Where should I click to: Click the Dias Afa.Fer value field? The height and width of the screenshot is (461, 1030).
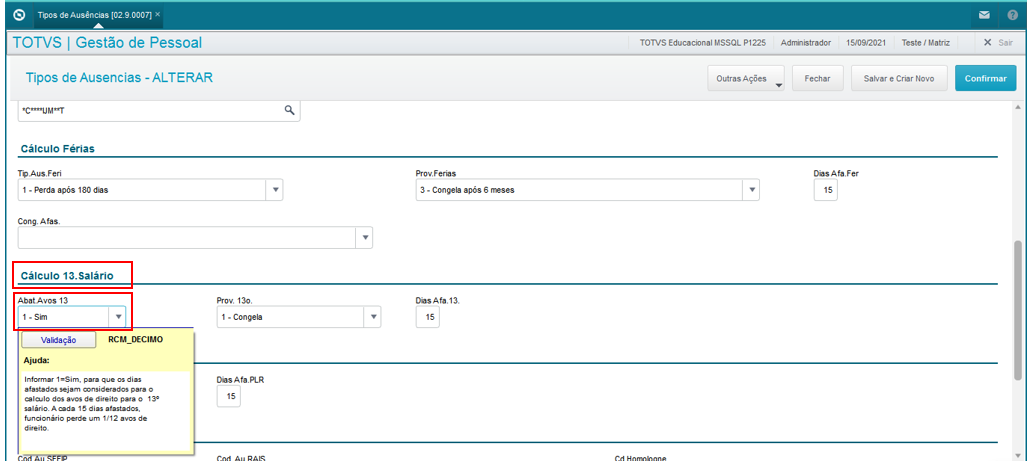point(826,190)
